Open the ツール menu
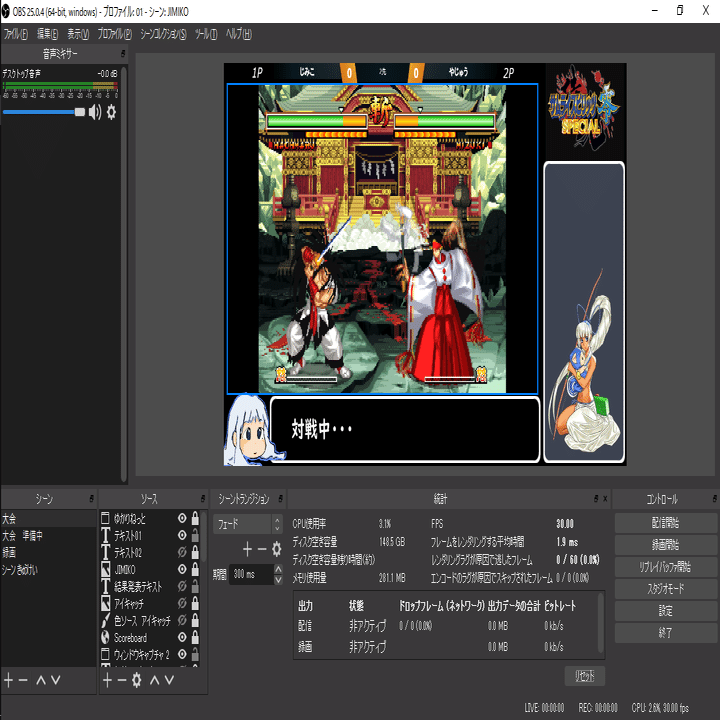This screenshot has width=720, height=720. [x=206, y=34]
